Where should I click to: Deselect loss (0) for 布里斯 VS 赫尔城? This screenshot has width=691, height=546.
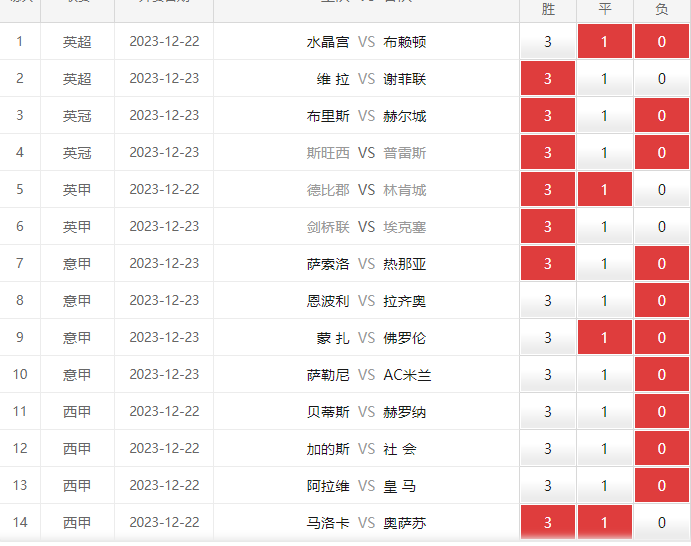tap(661, 115)
